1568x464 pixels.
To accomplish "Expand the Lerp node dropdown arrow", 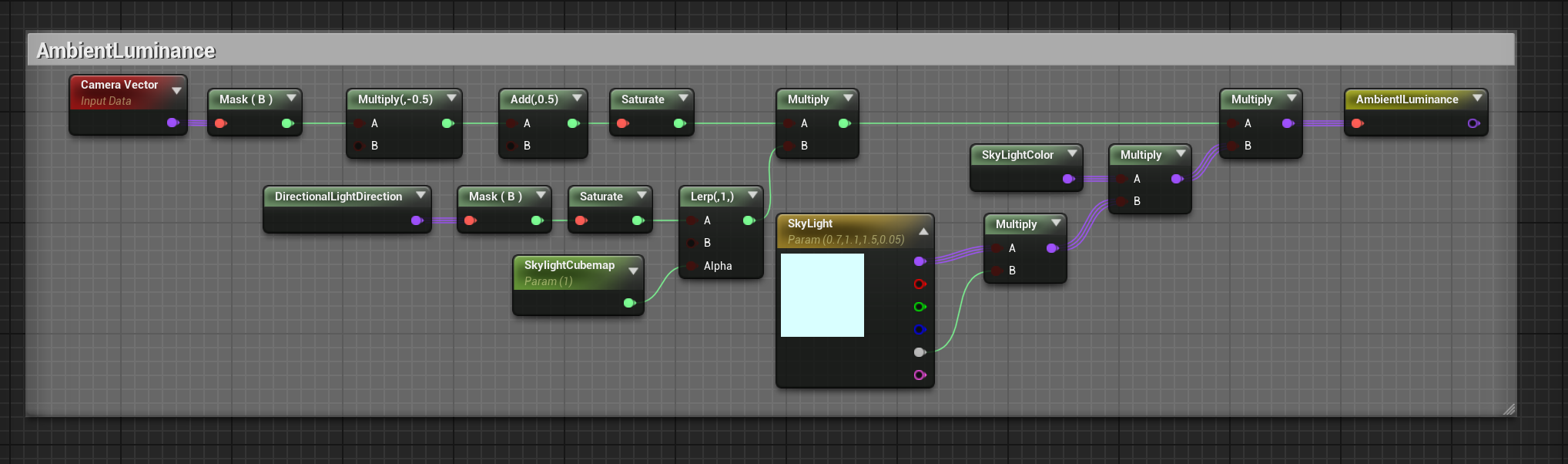I will coord(752,196).
